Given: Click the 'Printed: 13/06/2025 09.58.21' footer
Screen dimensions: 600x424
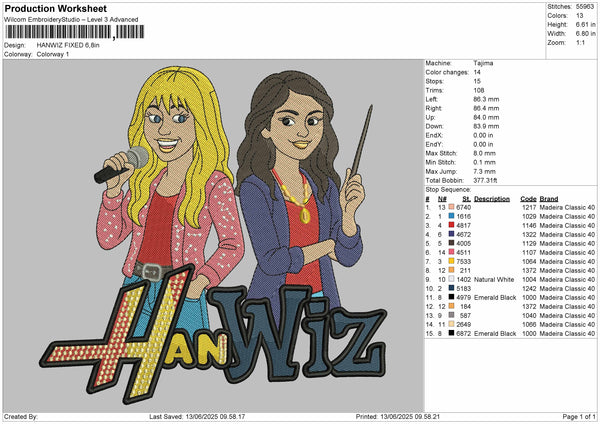Looking at the screenshot, I should pos(398,416).
